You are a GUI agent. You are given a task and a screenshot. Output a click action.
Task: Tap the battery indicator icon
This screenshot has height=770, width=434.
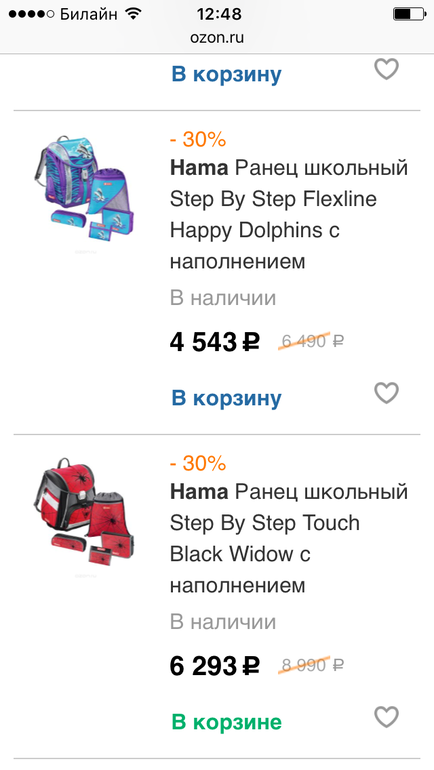[409, 14]
